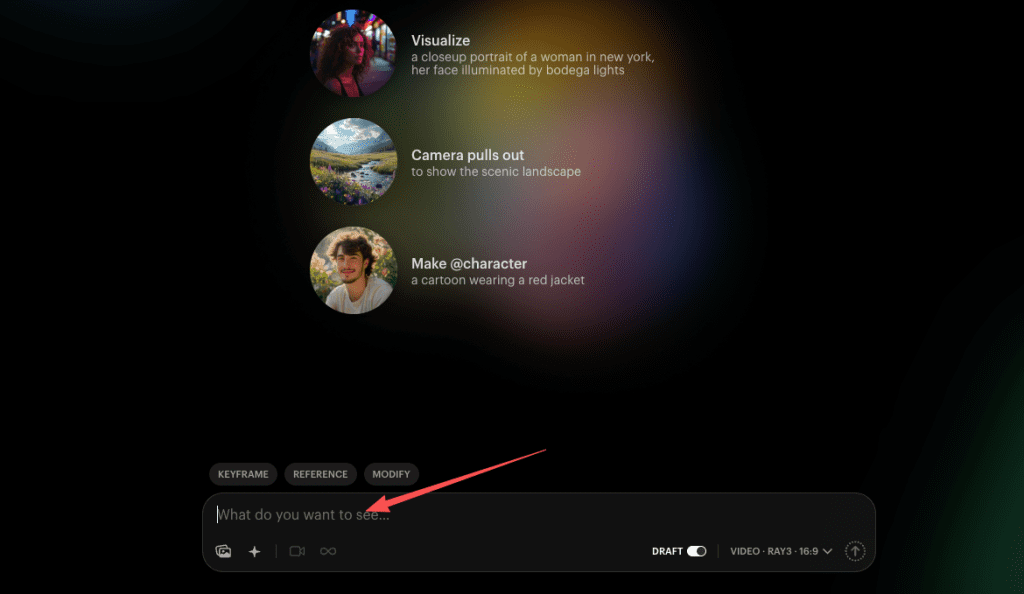Open the VIDEO · RAY3 · 16:9 dropdown
The width and height of the screenshot is (1024, 594).
coord(775,551)
